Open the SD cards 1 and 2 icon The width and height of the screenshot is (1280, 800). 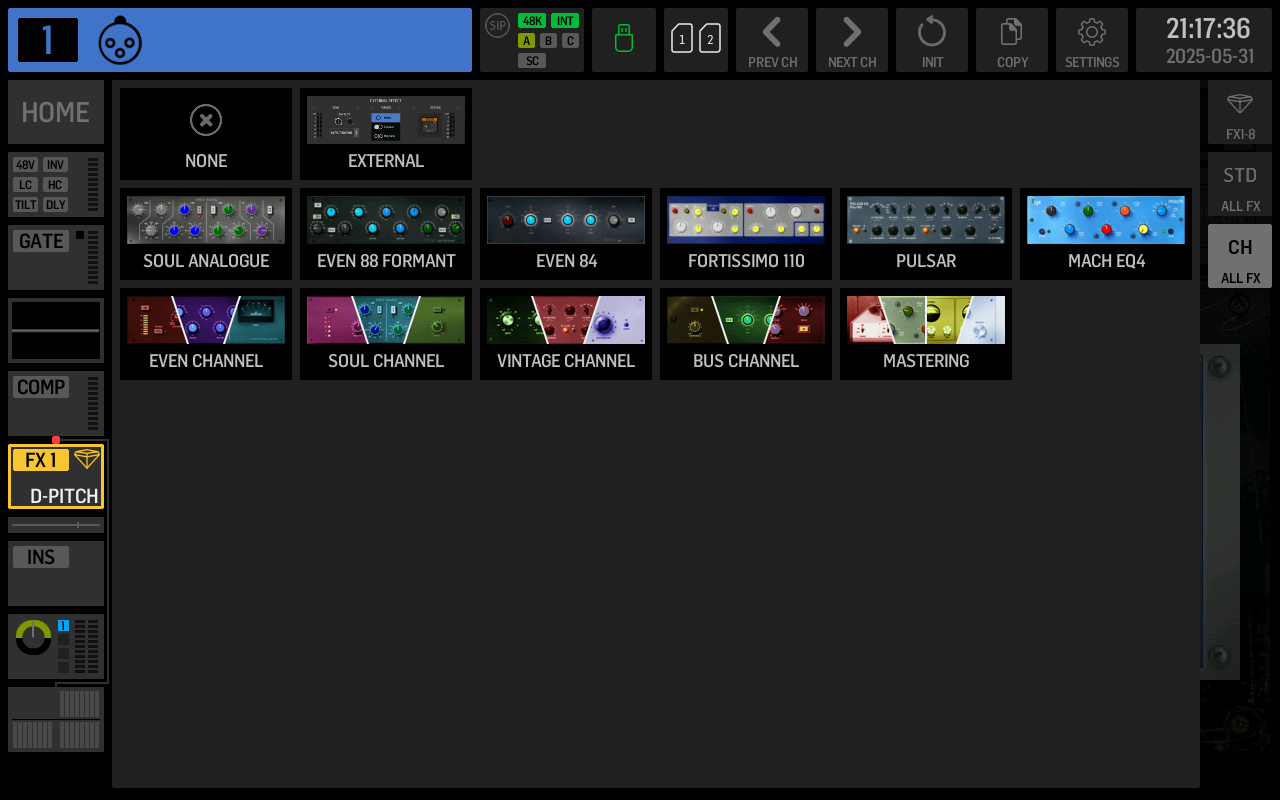pyautogui.click(x=696, y=40)
